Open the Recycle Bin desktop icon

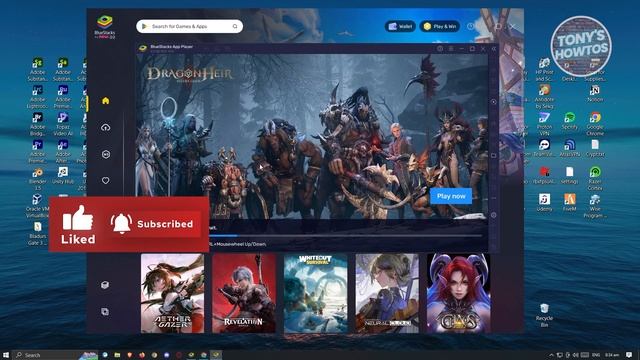coord(544,315)
